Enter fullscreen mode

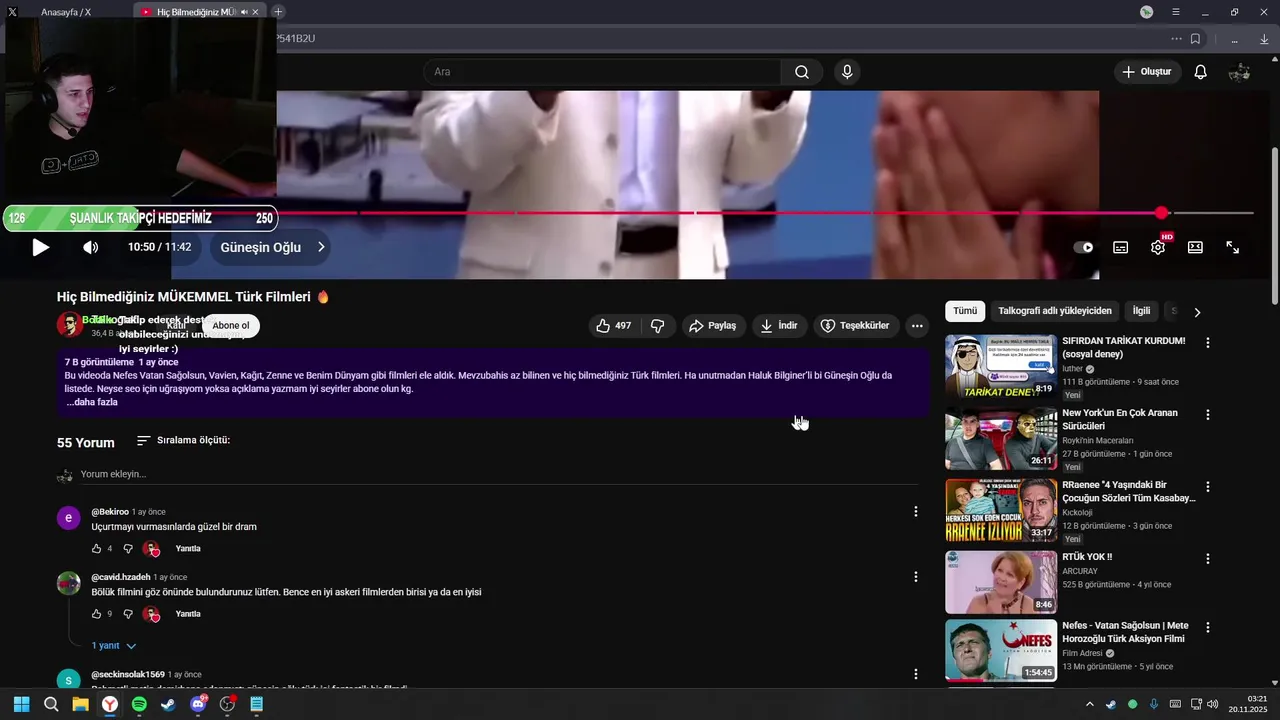[x=1233, y=247]
